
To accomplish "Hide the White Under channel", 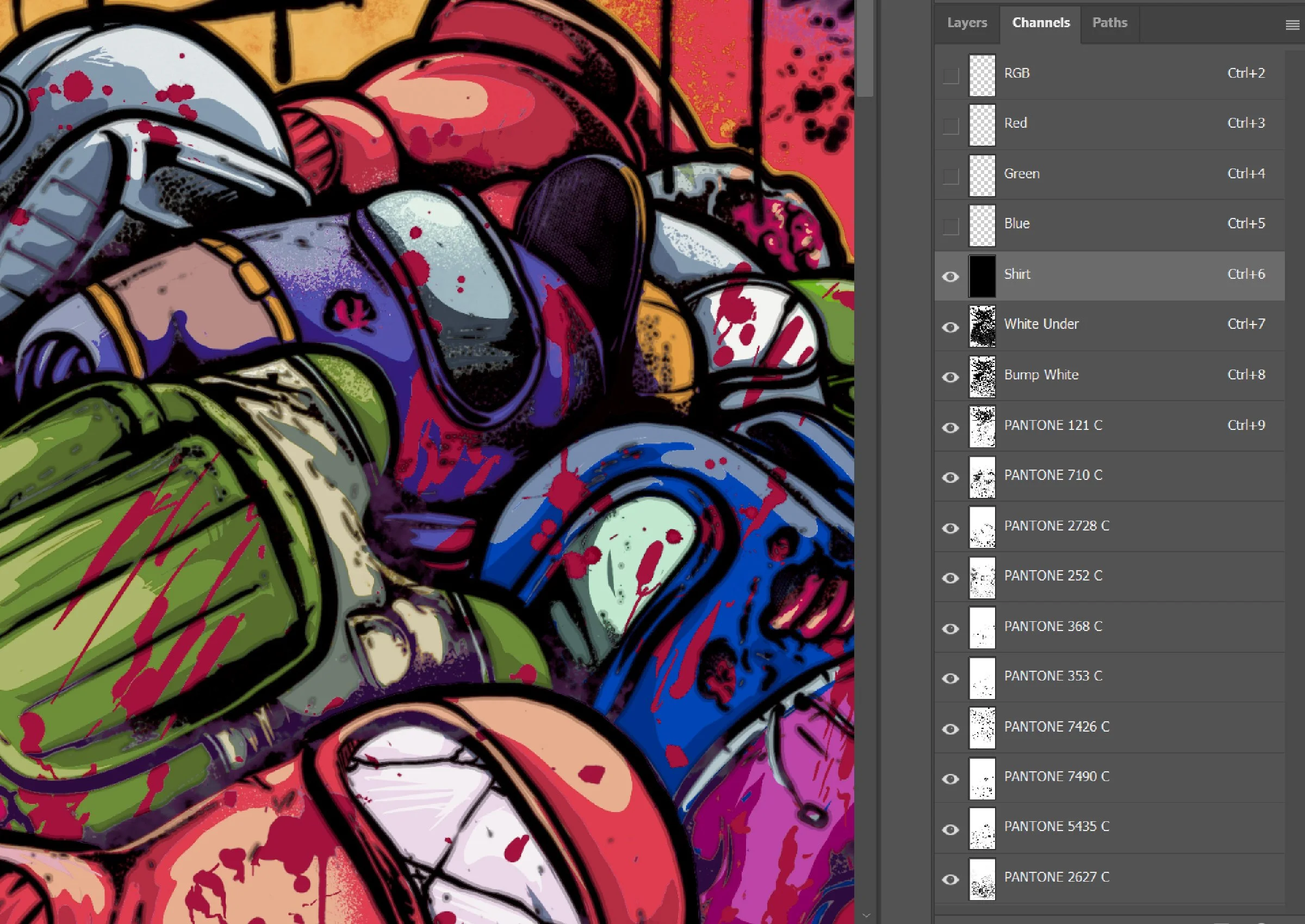I will tap(950, 327).
